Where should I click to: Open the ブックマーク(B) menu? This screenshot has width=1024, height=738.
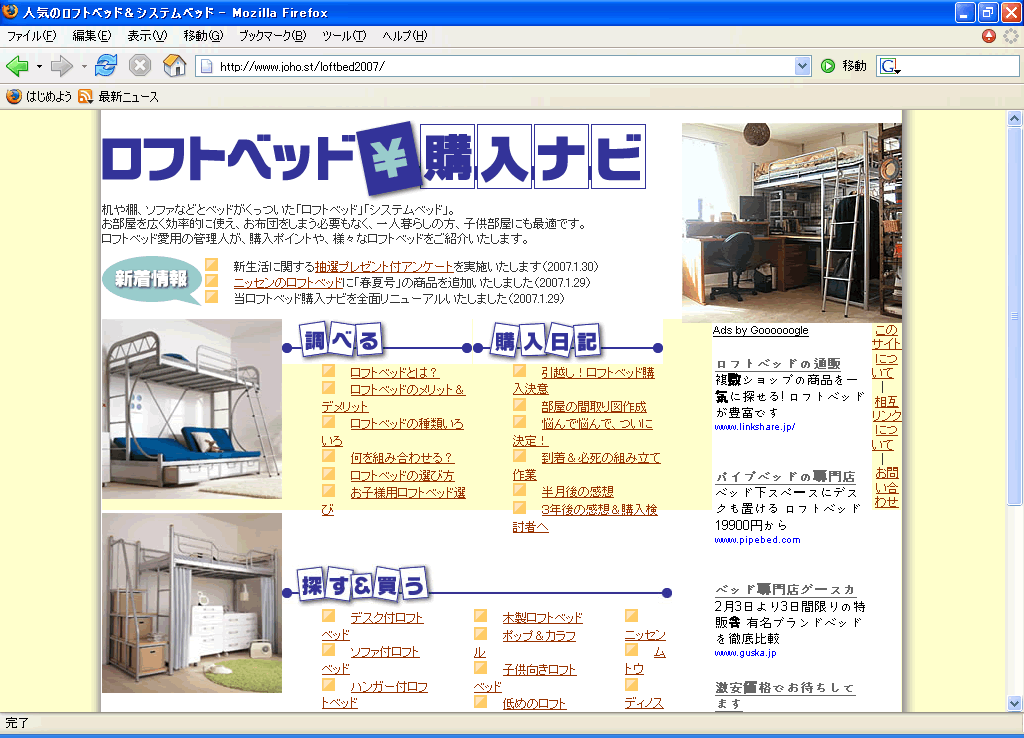(x=272, y=36)
